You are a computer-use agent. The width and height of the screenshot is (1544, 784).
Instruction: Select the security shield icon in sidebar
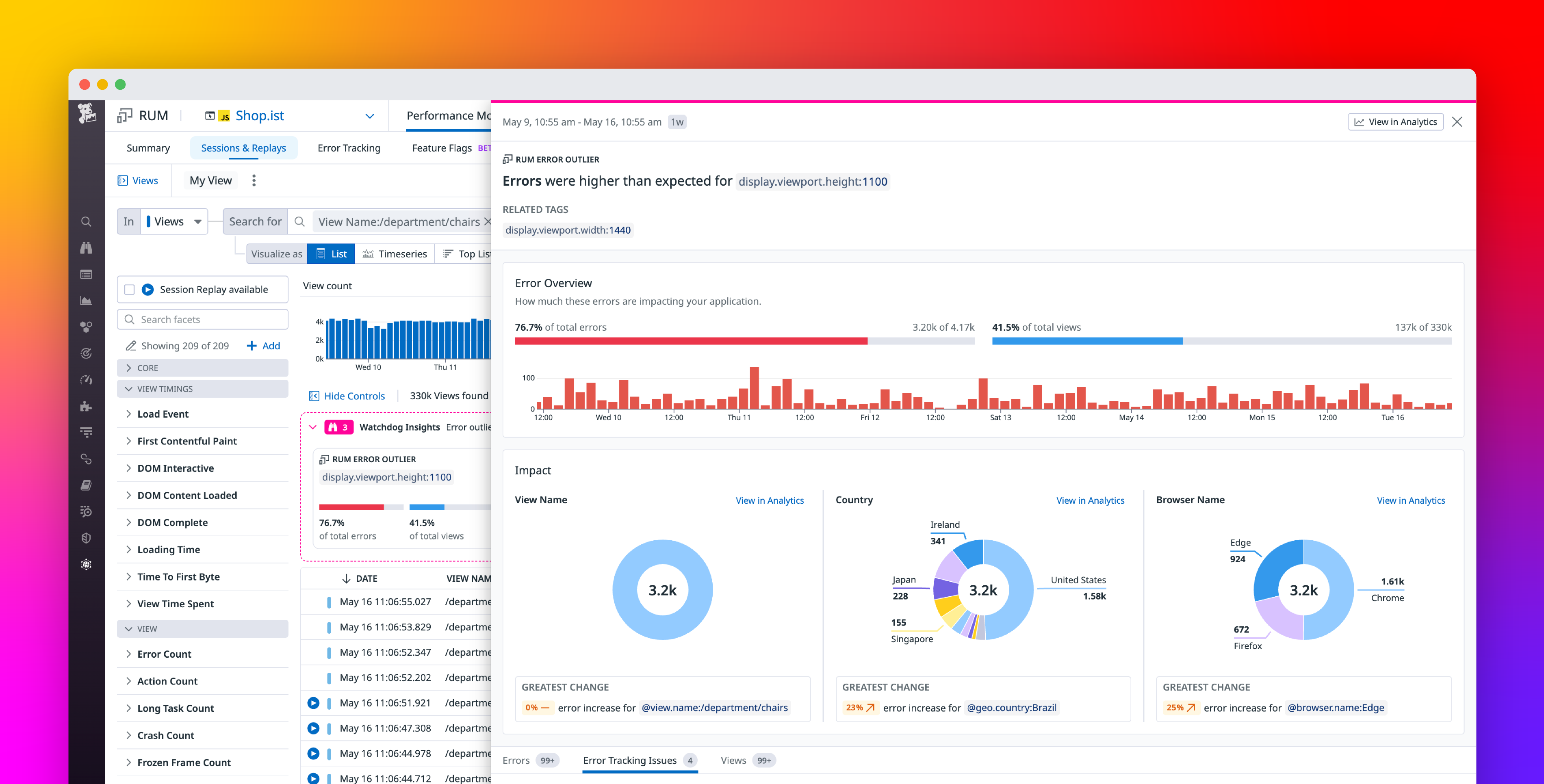[86, 538]
